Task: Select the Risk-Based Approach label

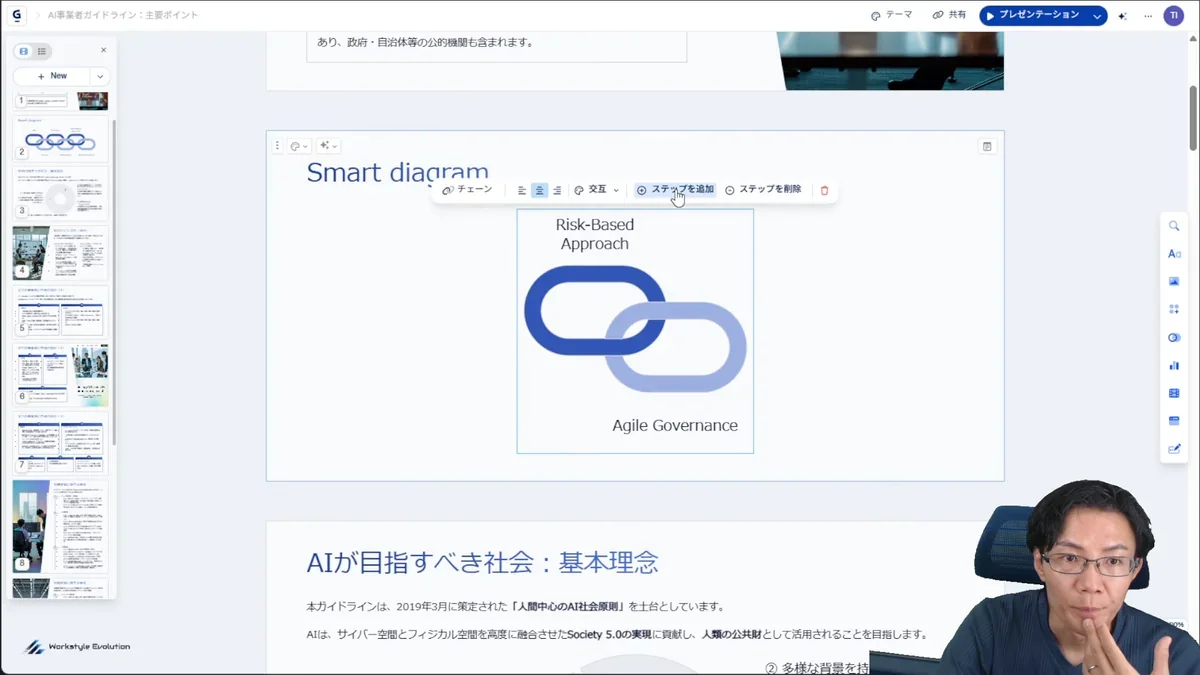Action: coord(595,234)
